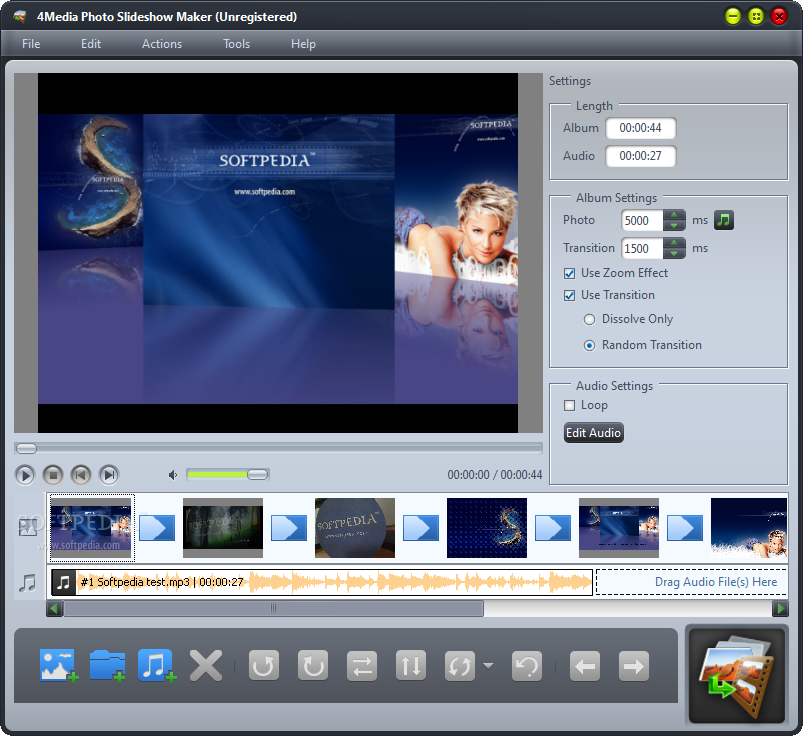This screenshot has width=803, height=736.
Task: Select the first Softpedia thumbnail in timeline
Action: (x=91, y=528)
